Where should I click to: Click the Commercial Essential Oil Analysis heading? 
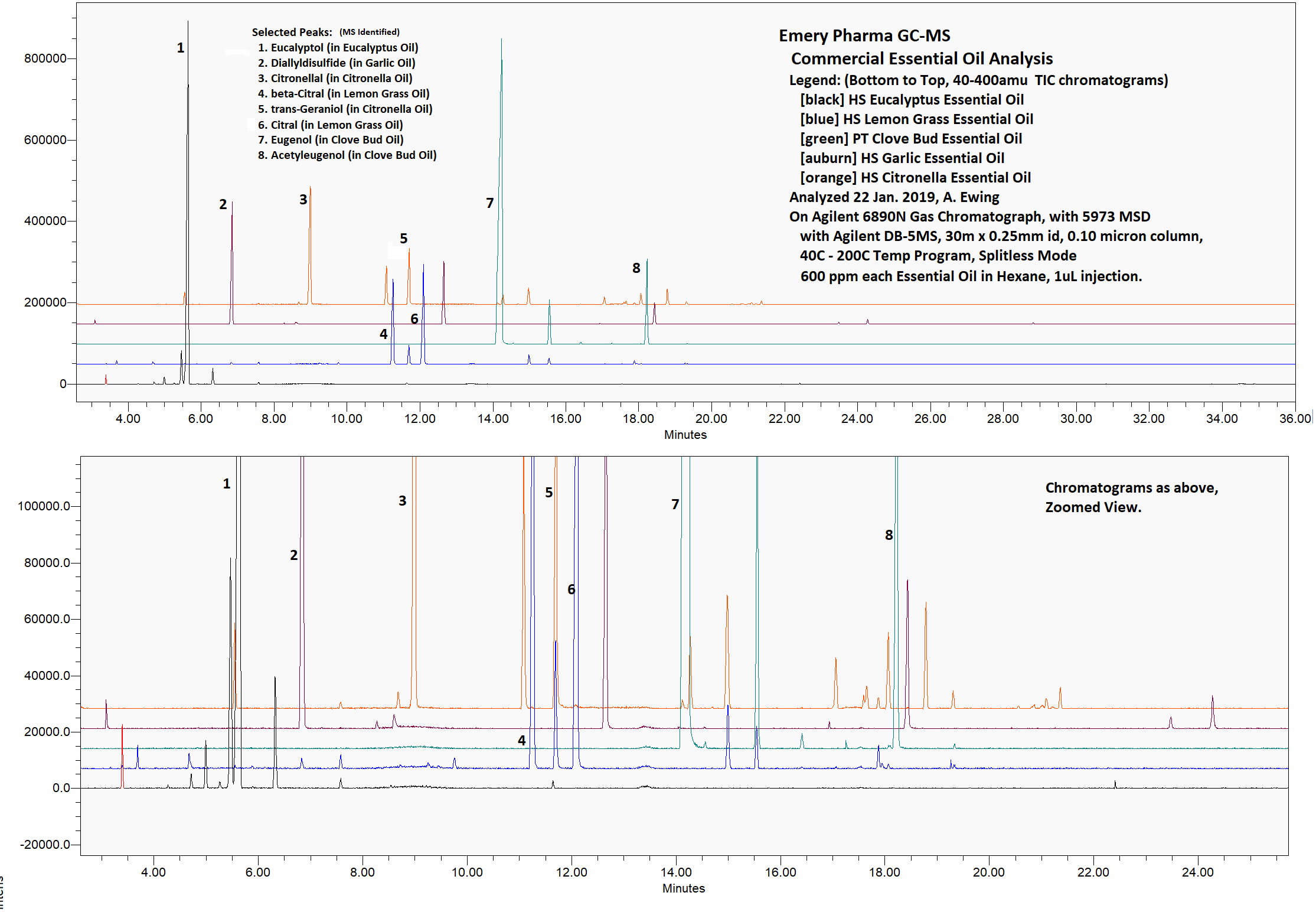921,59
